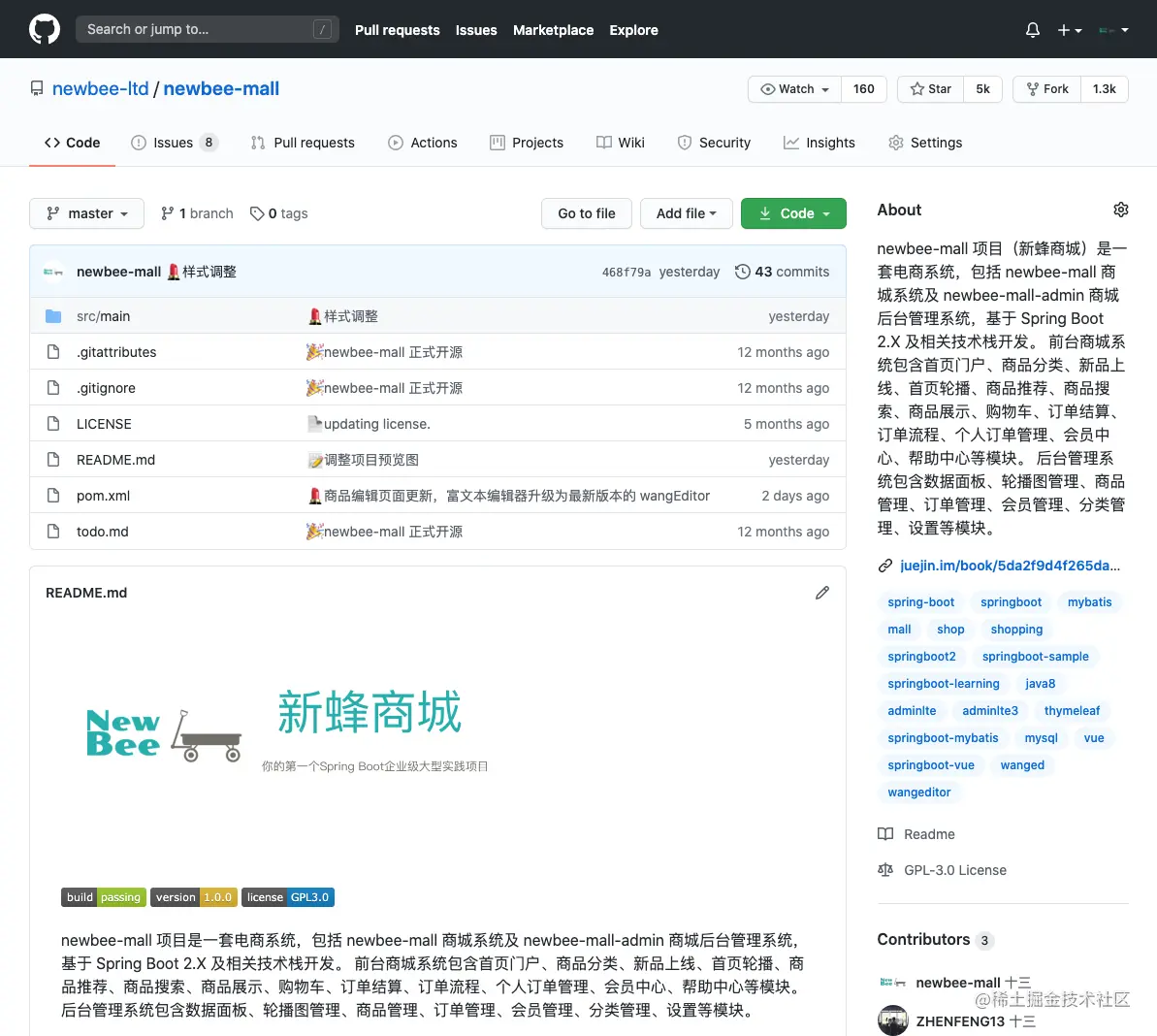Screen dimensions: 1157x1036
Task: Click the license GPL3.0 badge
Action: [x=288, y=897]
